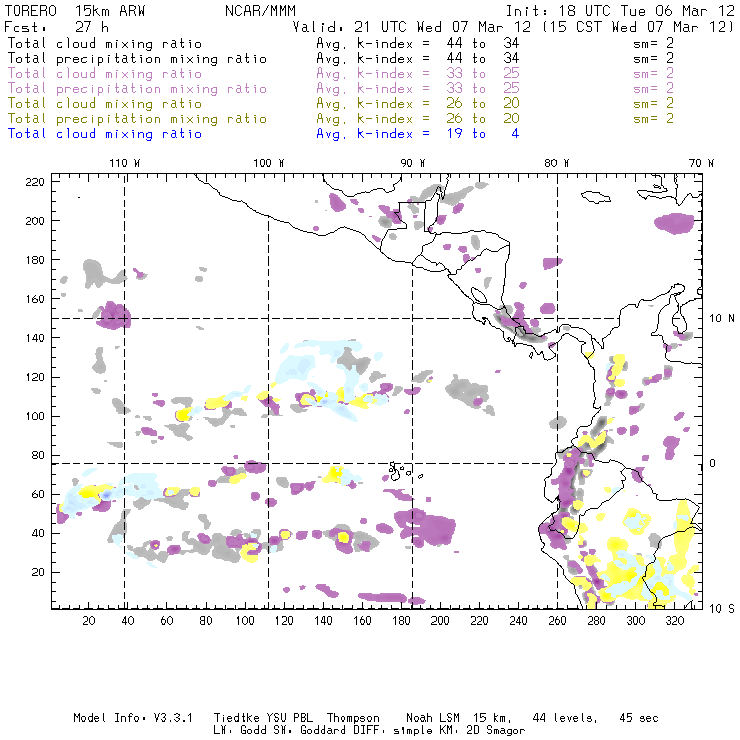Click the 'DIFF: simple' footer text
Viewport: 740px width, 740px height.
coord(389,731)
